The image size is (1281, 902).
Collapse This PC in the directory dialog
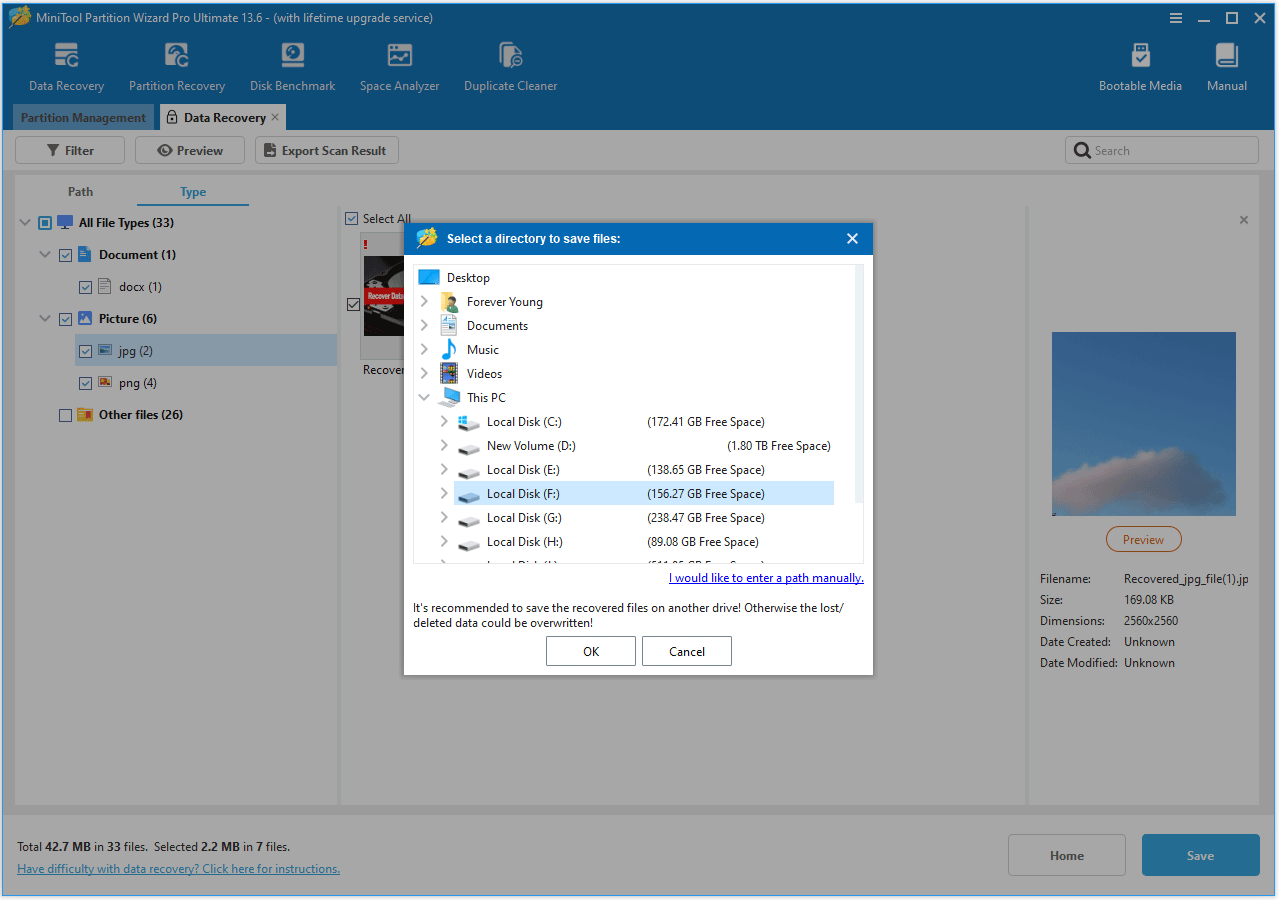pyautogui.click(x=424, y=397)
